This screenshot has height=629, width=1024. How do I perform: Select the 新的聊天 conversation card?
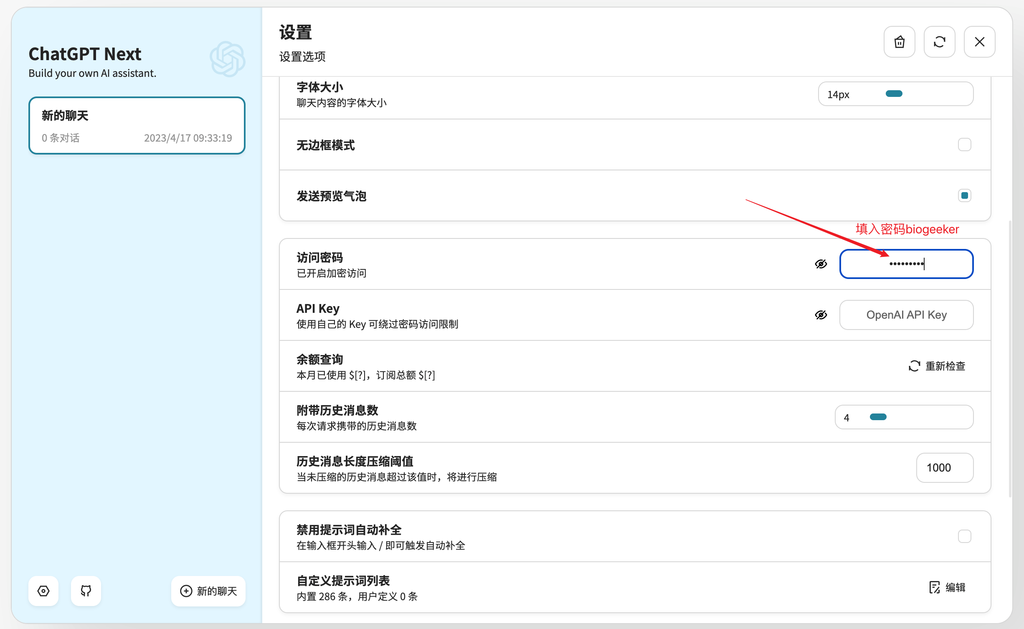136,125
